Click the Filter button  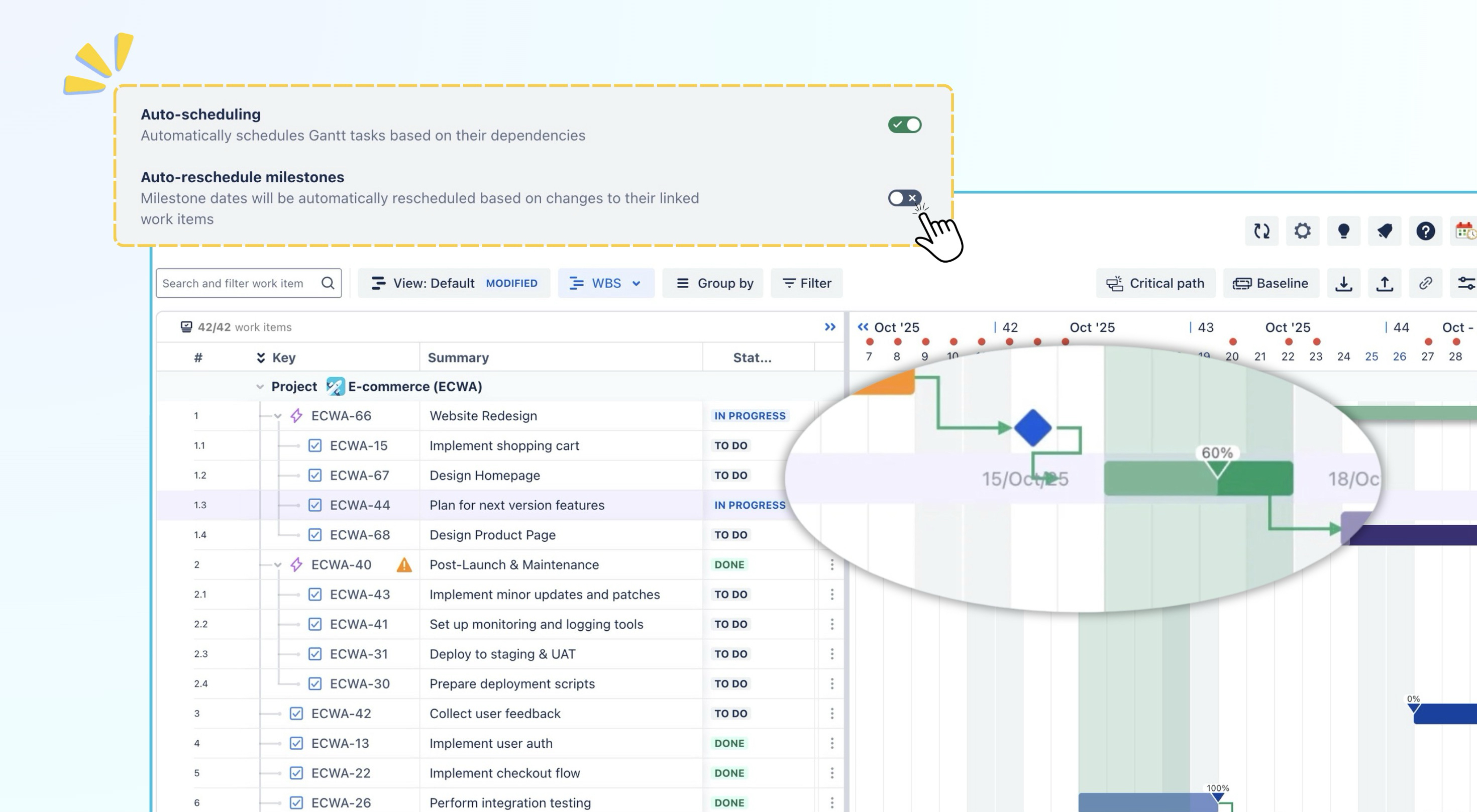[807, 283]
